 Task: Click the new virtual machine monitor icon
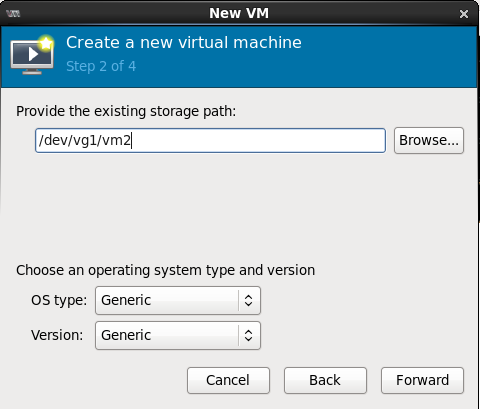pos(32,55)
